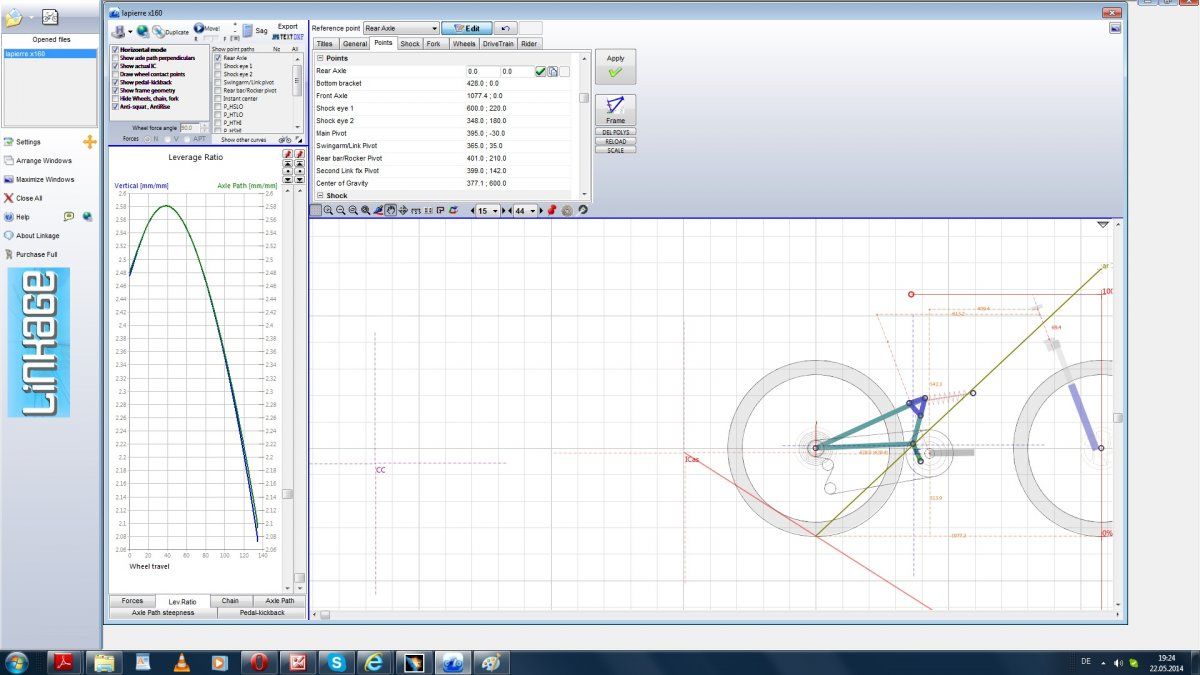Click the Duplicate bike icon
The width and height of the screenshot is (1200, 675).
[158, 31]
